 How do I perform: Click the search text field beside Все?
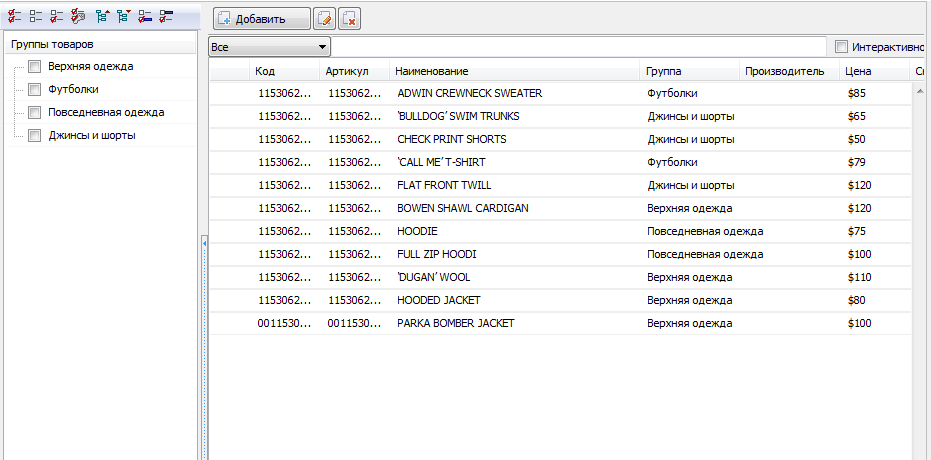pos(578,47)
